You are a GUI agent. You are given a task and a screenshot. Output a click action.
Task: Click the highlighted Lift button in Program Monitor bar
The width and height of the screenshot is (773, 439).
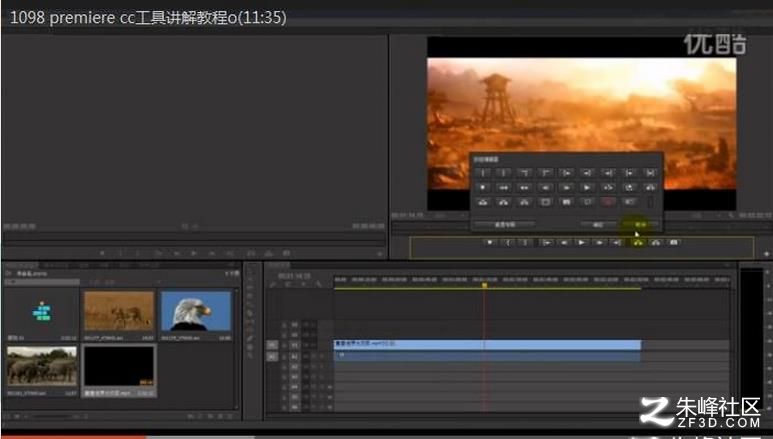tap(638, 242)
